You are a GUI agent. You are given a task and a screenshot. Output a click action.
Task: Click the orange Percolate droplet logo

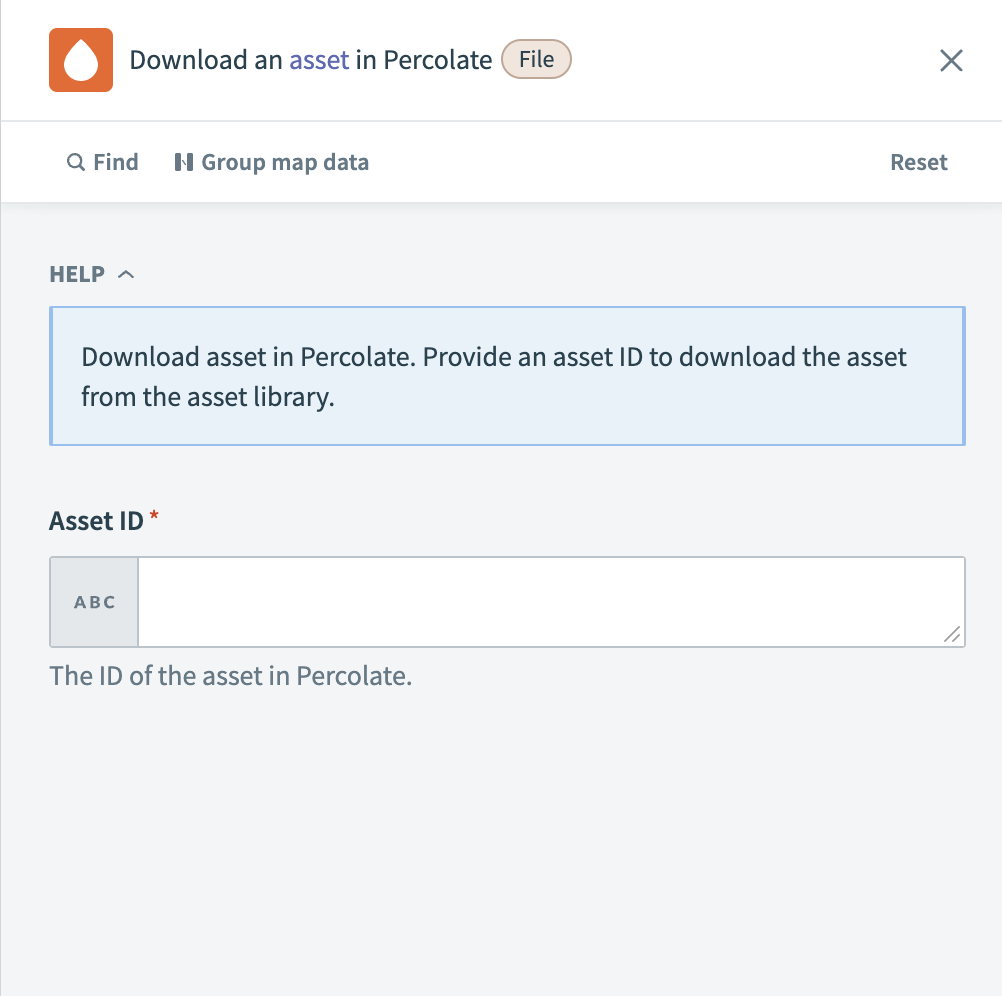tap(81, 60)
